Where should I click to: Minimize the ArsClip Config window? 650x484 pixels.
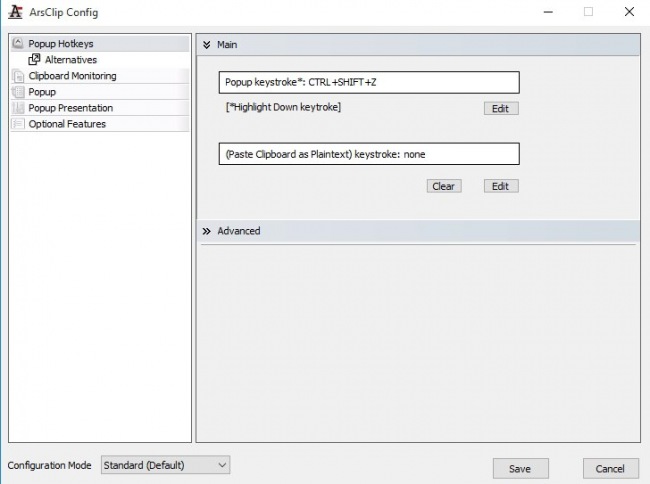[548, 12]
